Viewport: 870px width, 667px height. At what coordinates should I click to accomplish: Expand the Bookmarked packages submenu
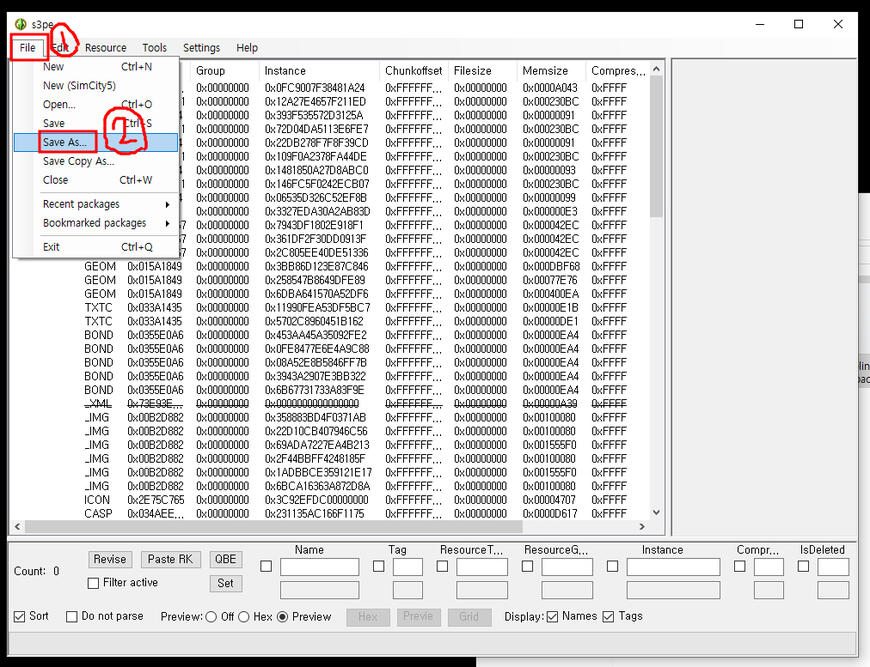pos(95,223)
